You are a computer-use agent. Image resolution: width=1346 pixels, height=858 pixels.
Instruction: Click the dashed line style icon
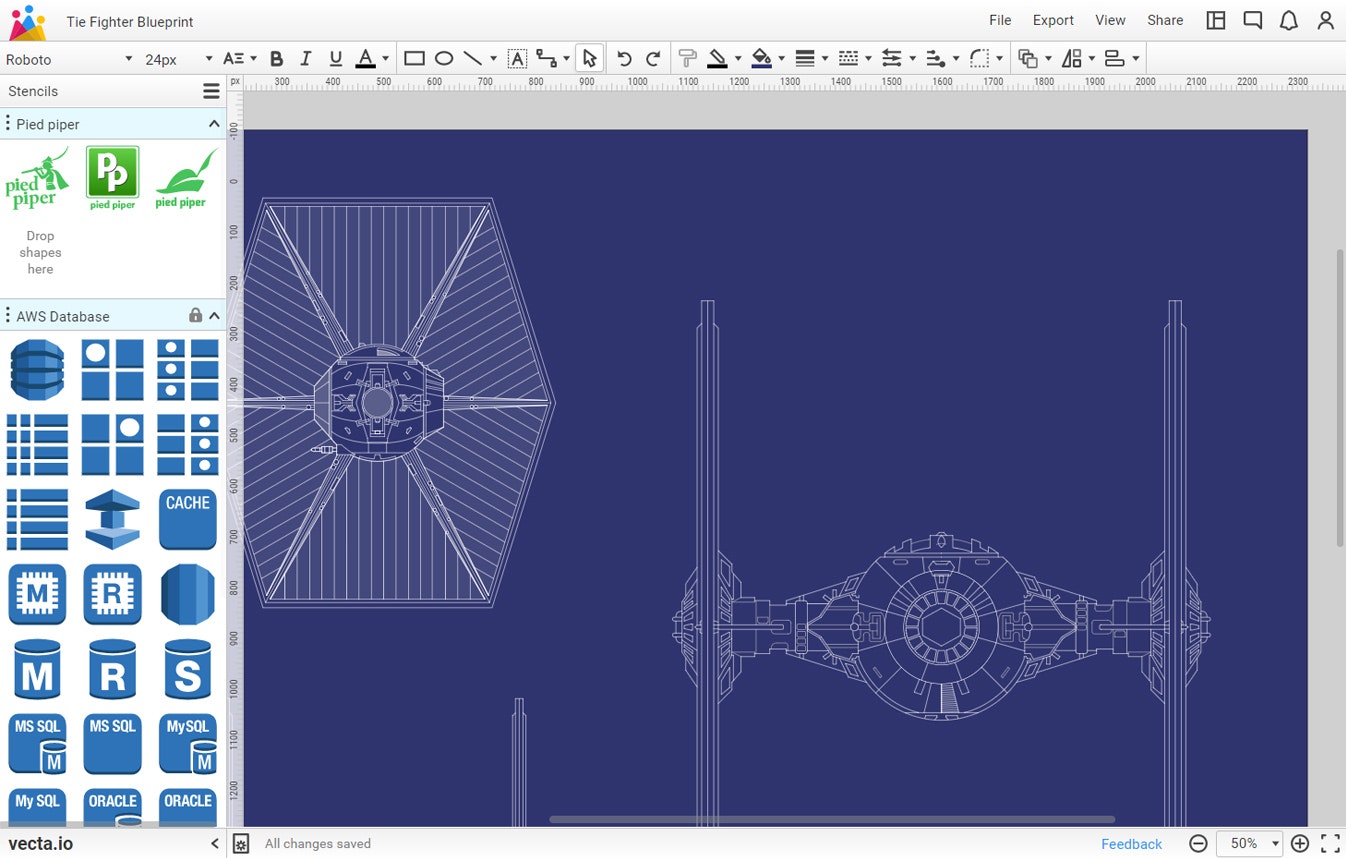pos(848,59)
